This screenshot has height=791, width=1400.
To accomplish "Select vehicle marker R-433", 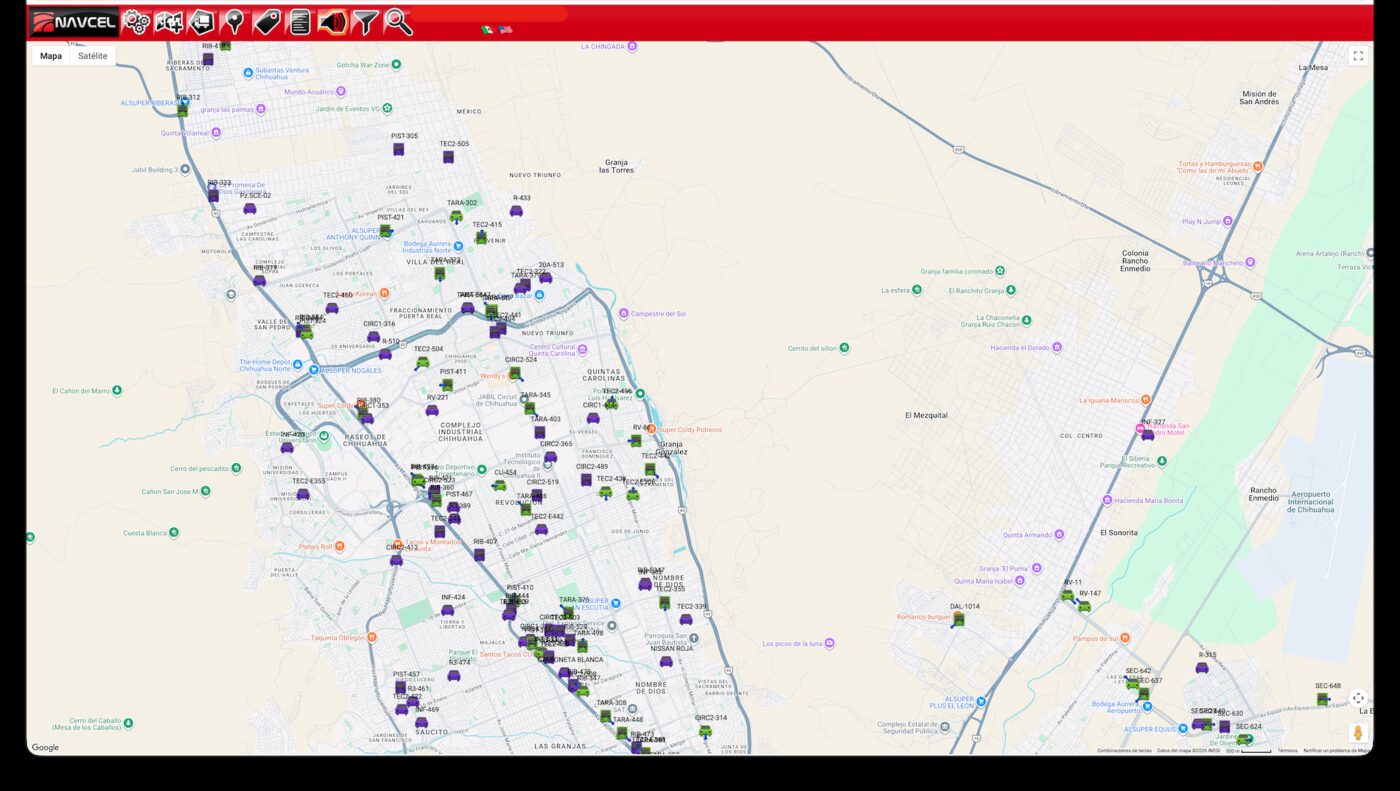I will [516, 211].
